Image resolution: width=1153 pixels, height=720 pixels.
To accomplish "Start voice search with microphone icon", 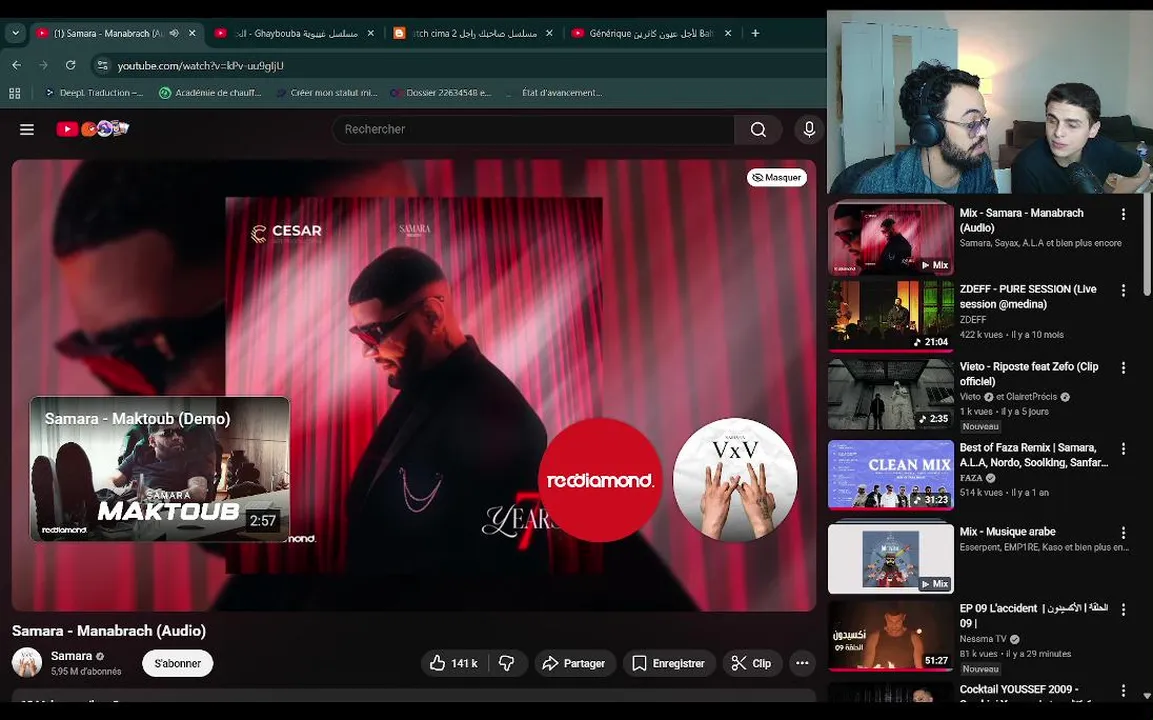I will 809,129.
